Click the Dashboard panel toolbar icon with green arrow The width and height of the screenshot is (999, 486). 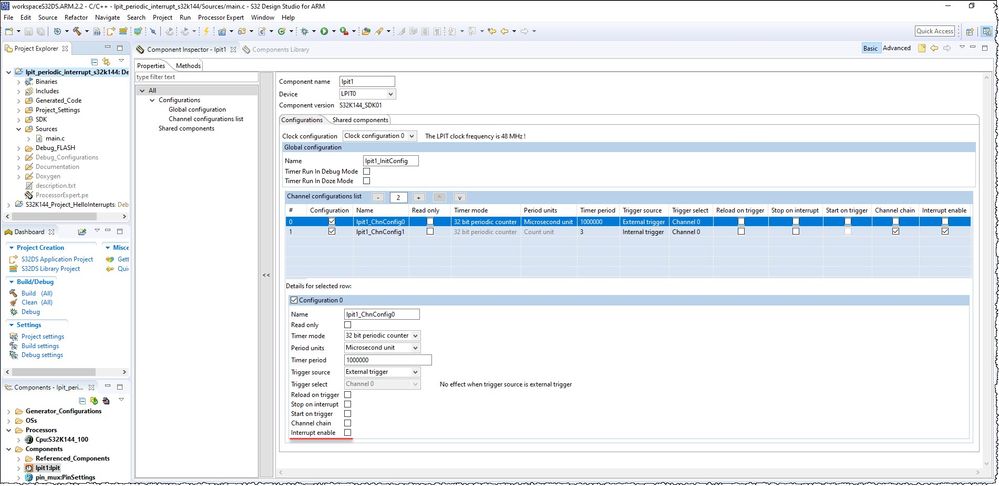(x=82, y=232)
